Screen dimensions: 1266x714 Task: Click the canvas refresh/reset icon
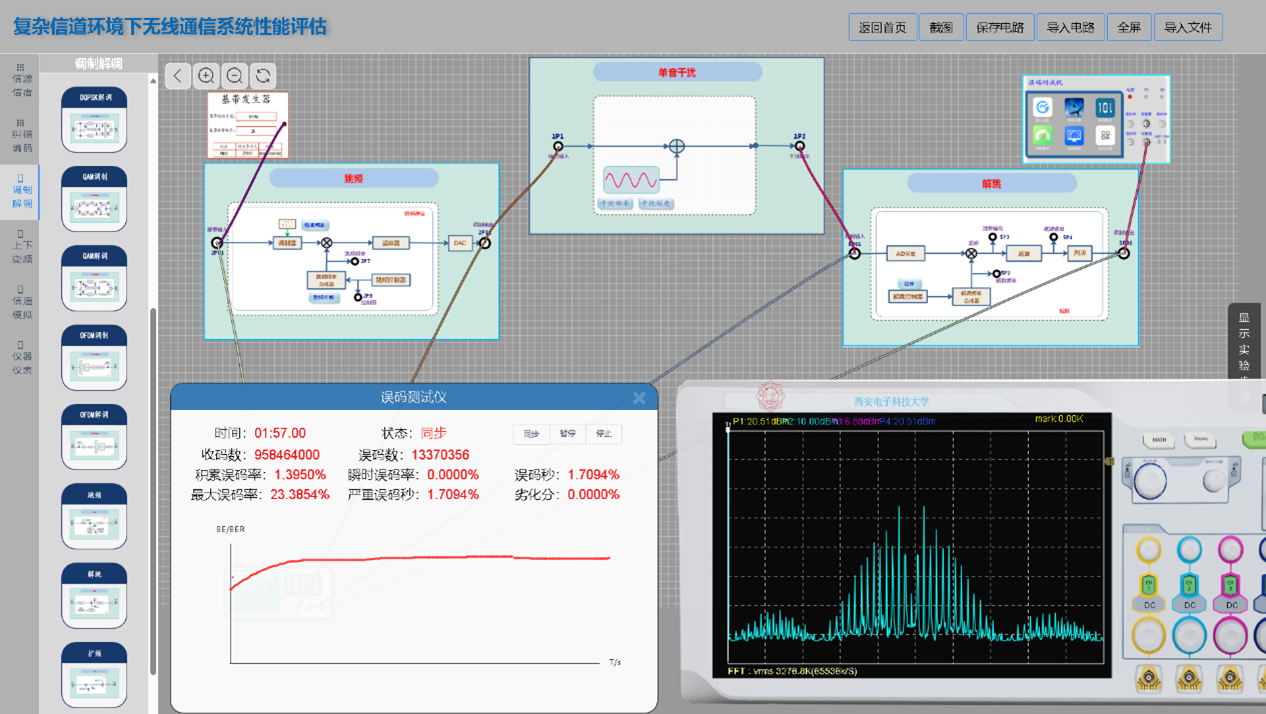tap(263, 76)
